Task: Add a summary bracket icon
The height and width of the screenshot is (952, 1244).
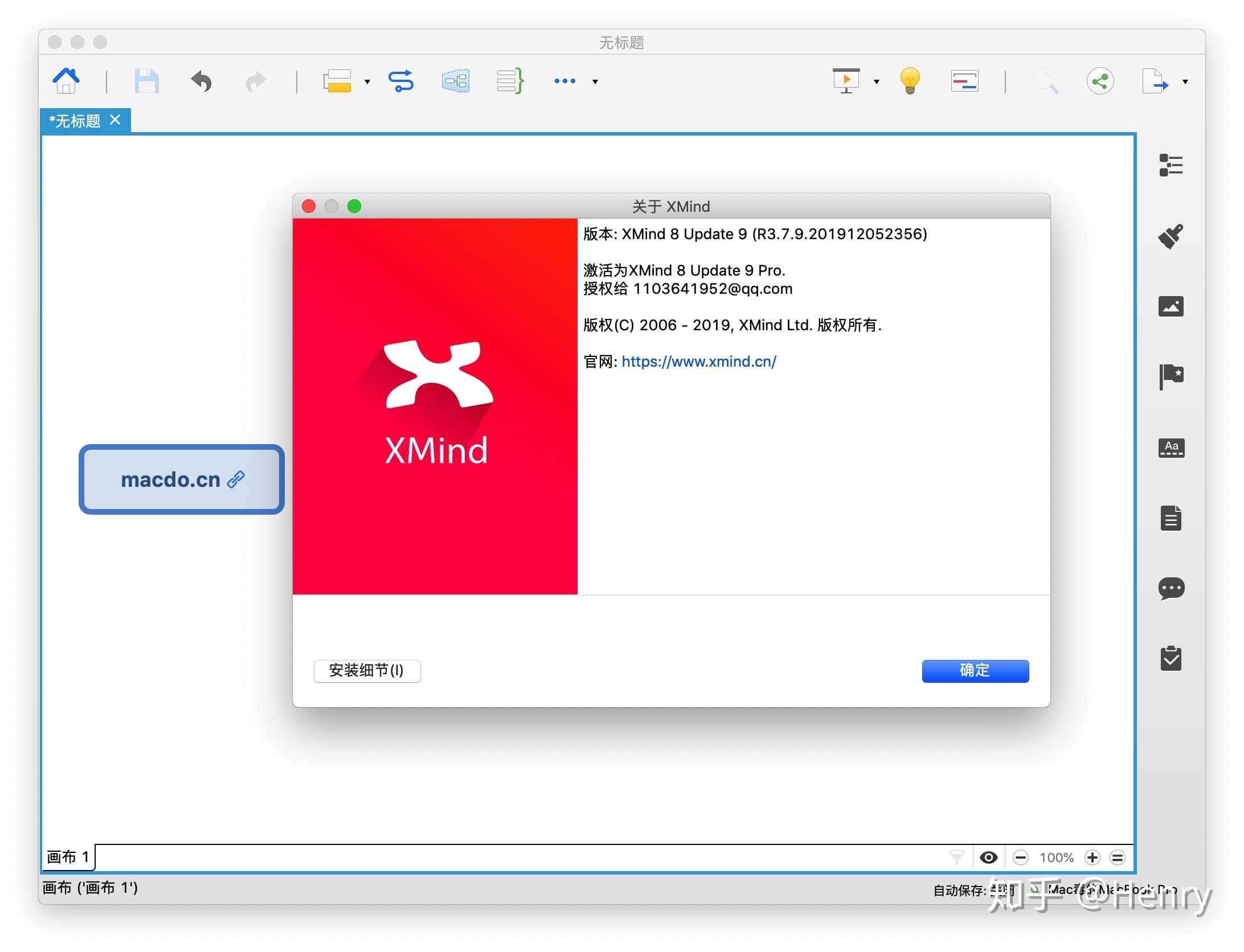Action: (x=510, y=81)
